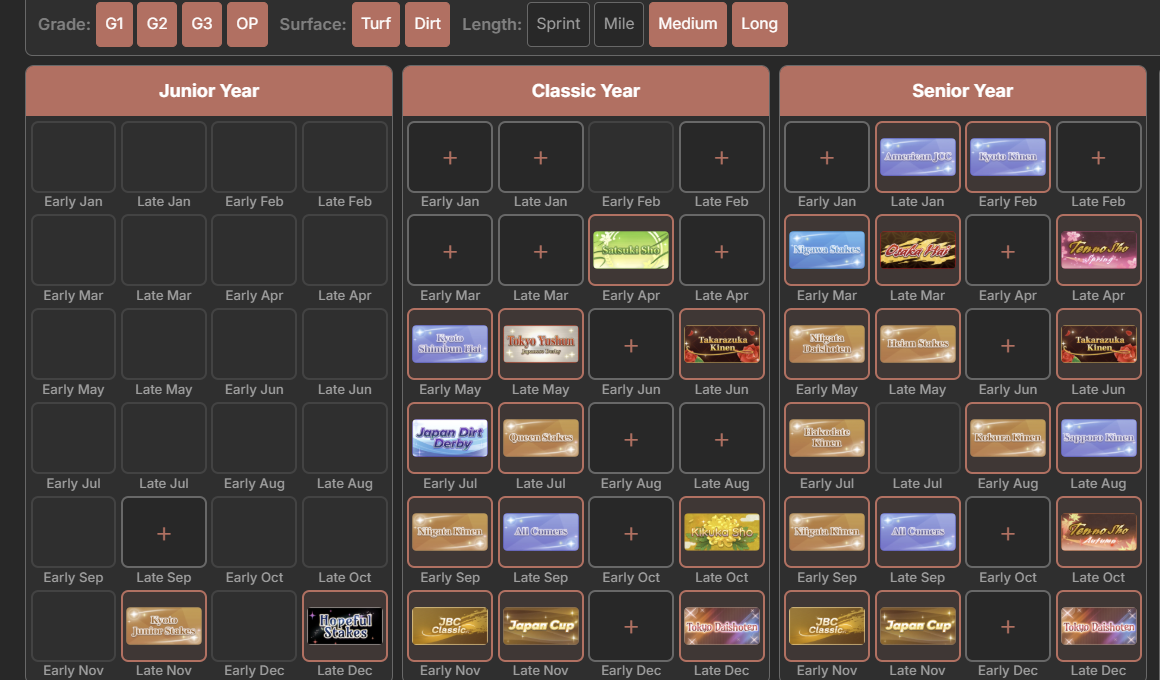Select Kyoto Junior Stakes in Junior Late Nov

pyautogui.click(x=163, y=625)
